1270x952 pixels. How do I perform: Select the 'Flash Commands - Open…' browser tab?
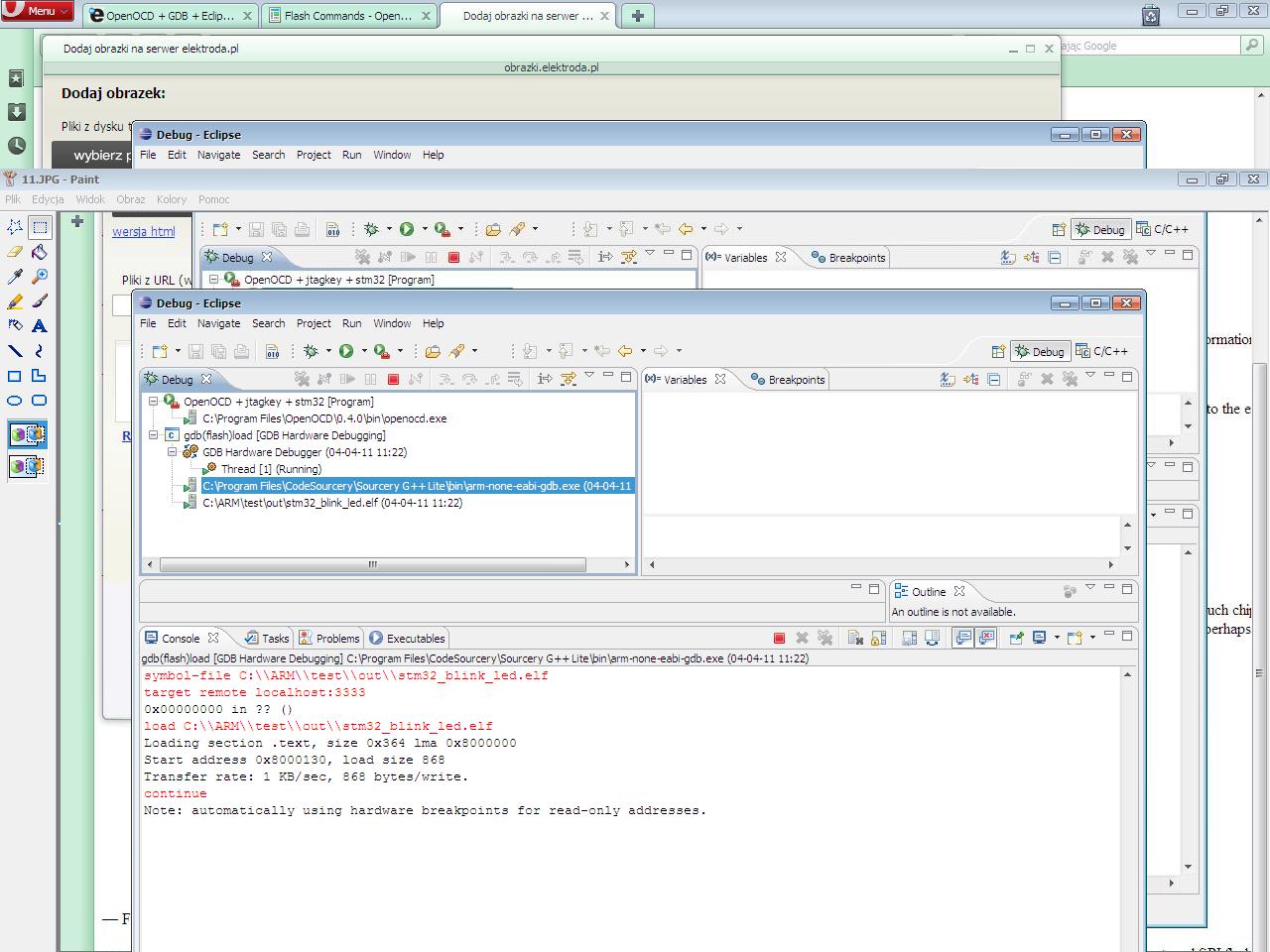tap(349, 16)
